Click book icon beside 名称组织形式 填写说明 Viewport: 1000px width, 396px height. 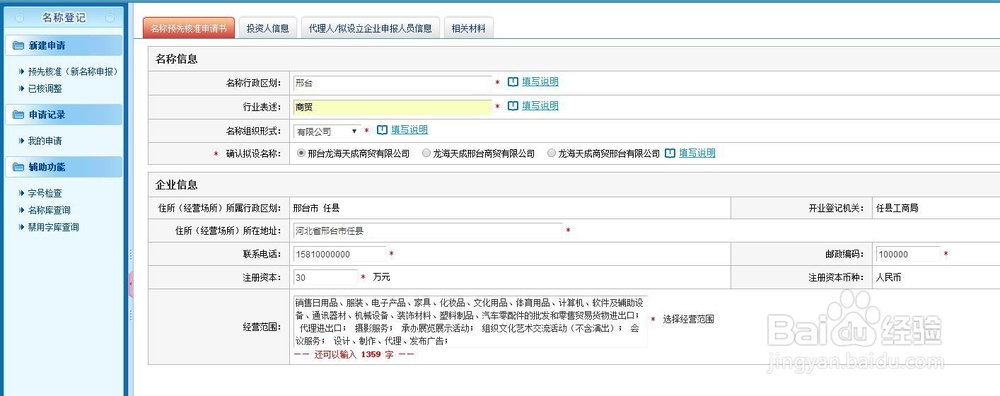[x=382, y=130]
